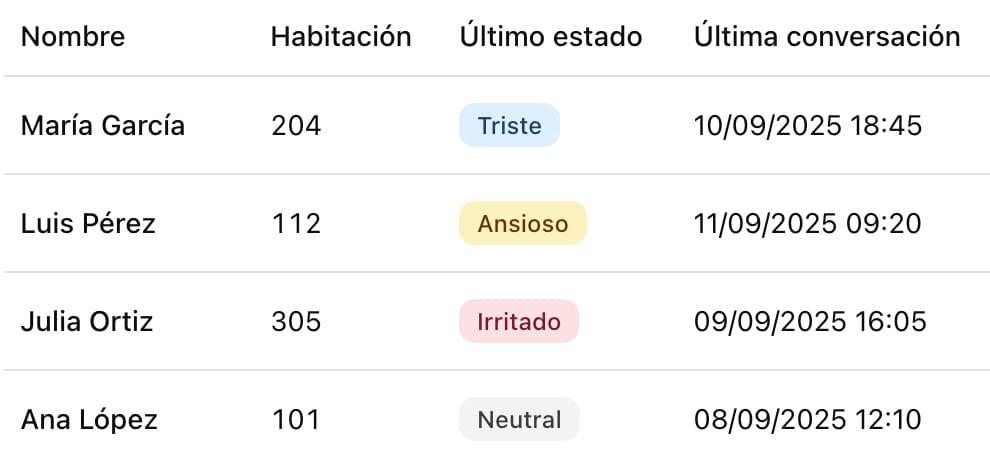Screen dimensions: 990x460
Task: Select the 11/09/2025 09:20 conversation timestamp
Action: click(x=807, y=223)
